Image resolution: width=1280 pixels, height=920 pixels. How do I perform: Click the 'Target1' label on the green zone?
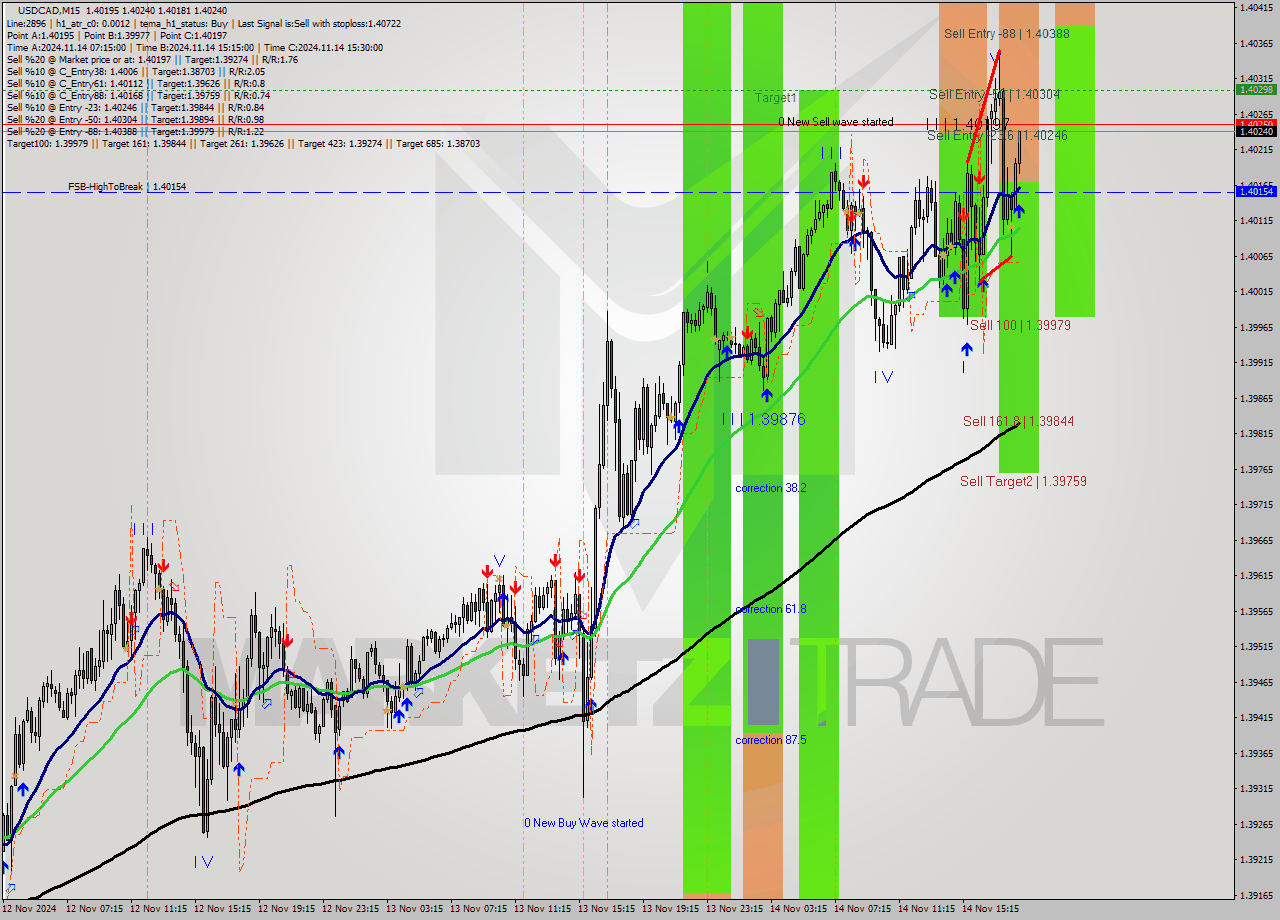point(776,98)
